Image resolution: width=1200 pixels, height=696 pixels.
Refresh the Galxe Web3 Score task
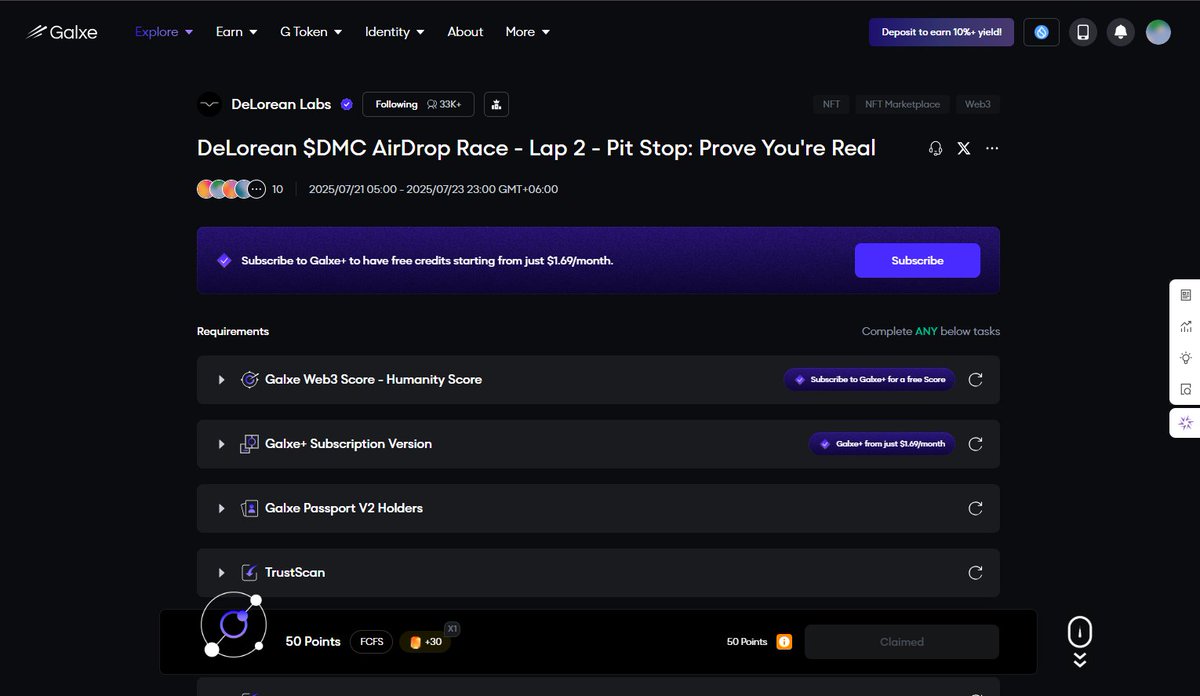click(x=976, y=380)
